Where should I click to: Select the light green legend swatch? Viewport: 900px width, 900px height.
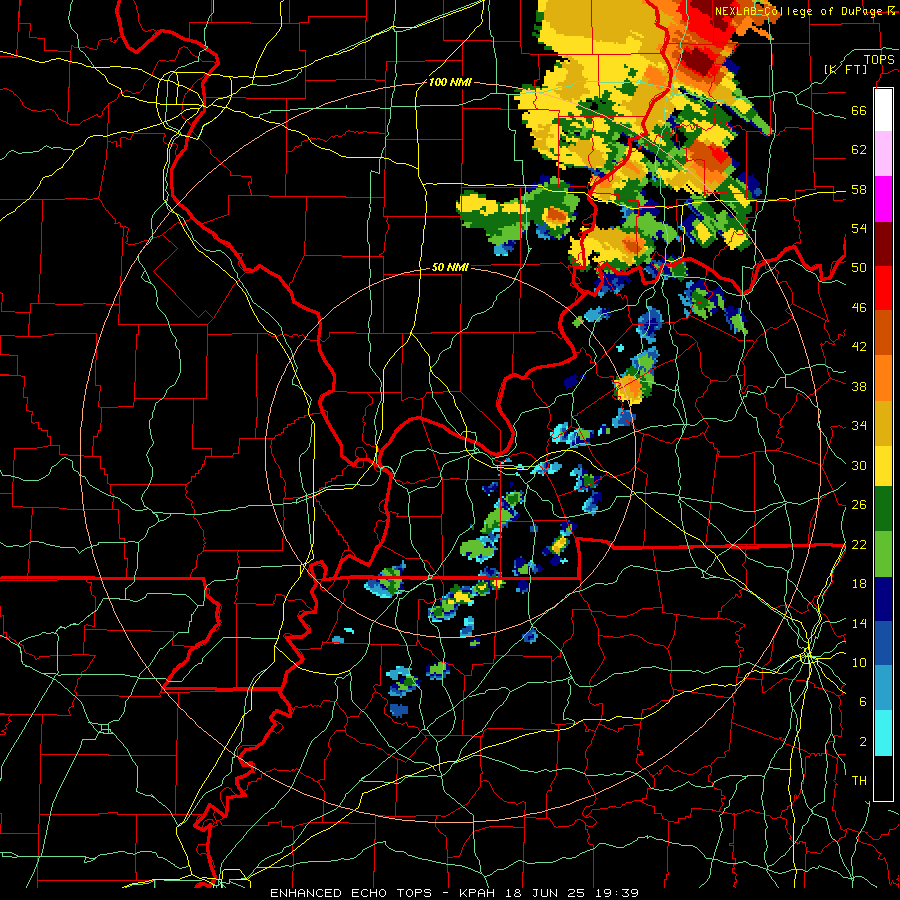click(x=883, y=553)
